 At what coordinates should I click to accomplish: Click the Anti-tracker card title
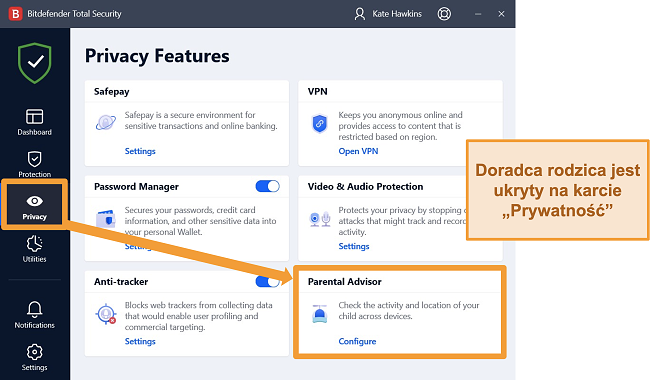click(121, 282)
